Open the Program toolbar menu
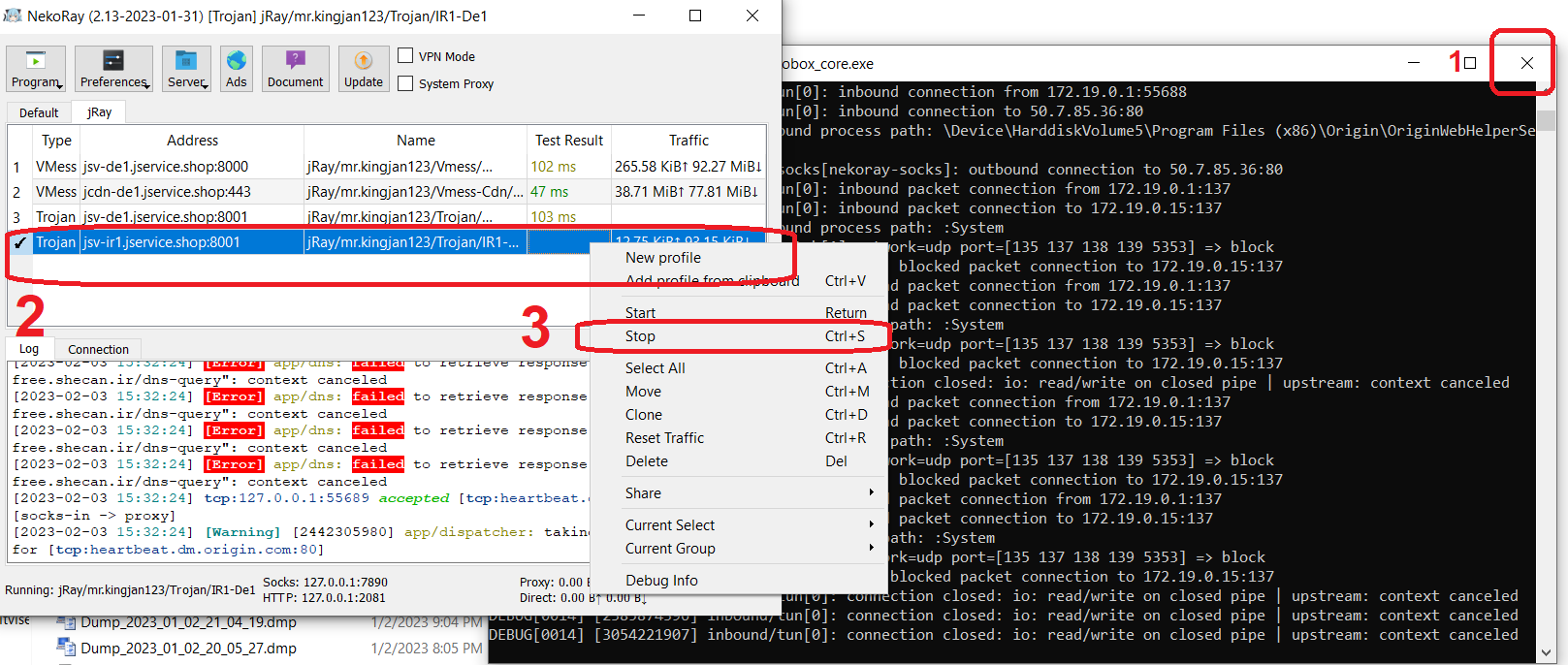Screen dimensions: 1568x665 point(36,69)
